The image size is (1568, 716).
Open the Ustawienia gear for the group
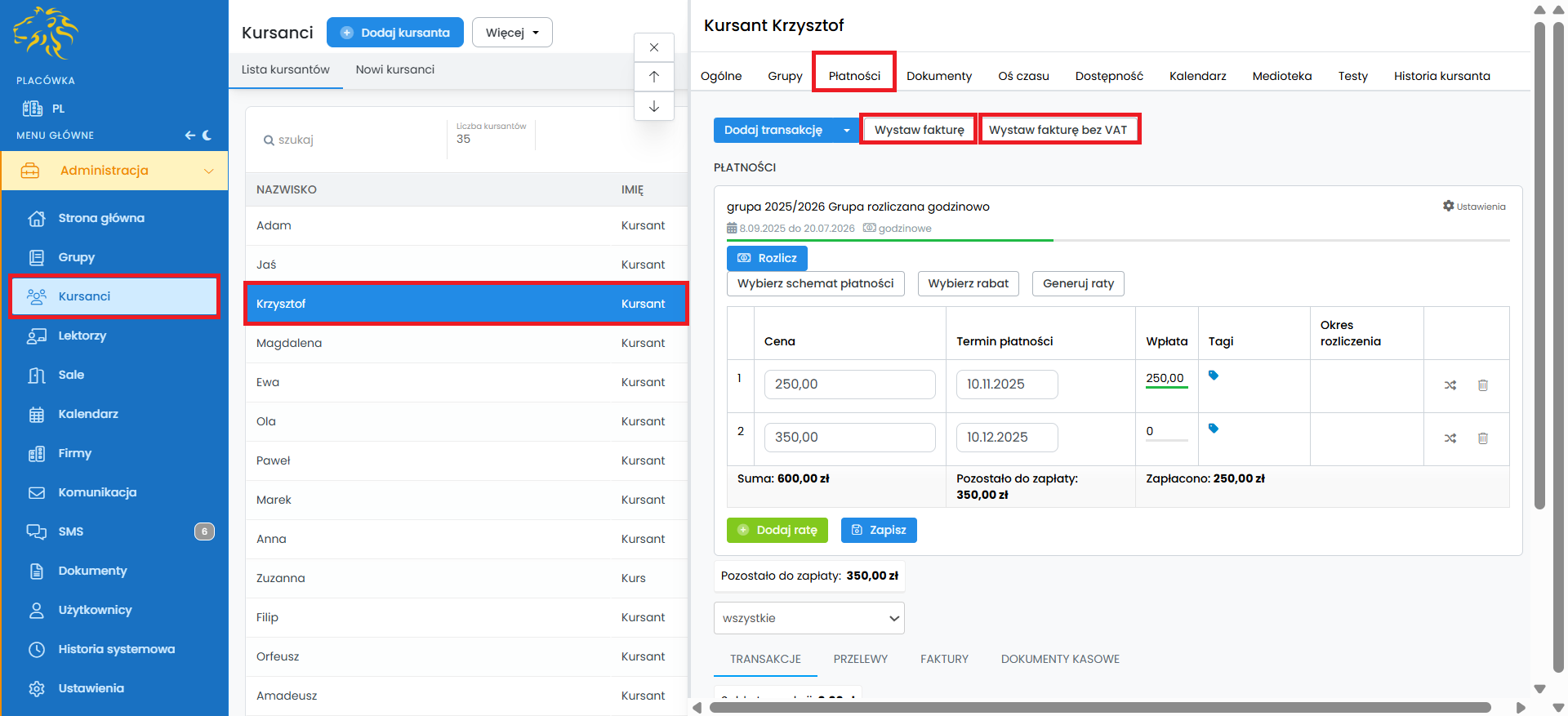click(1473, 207)
